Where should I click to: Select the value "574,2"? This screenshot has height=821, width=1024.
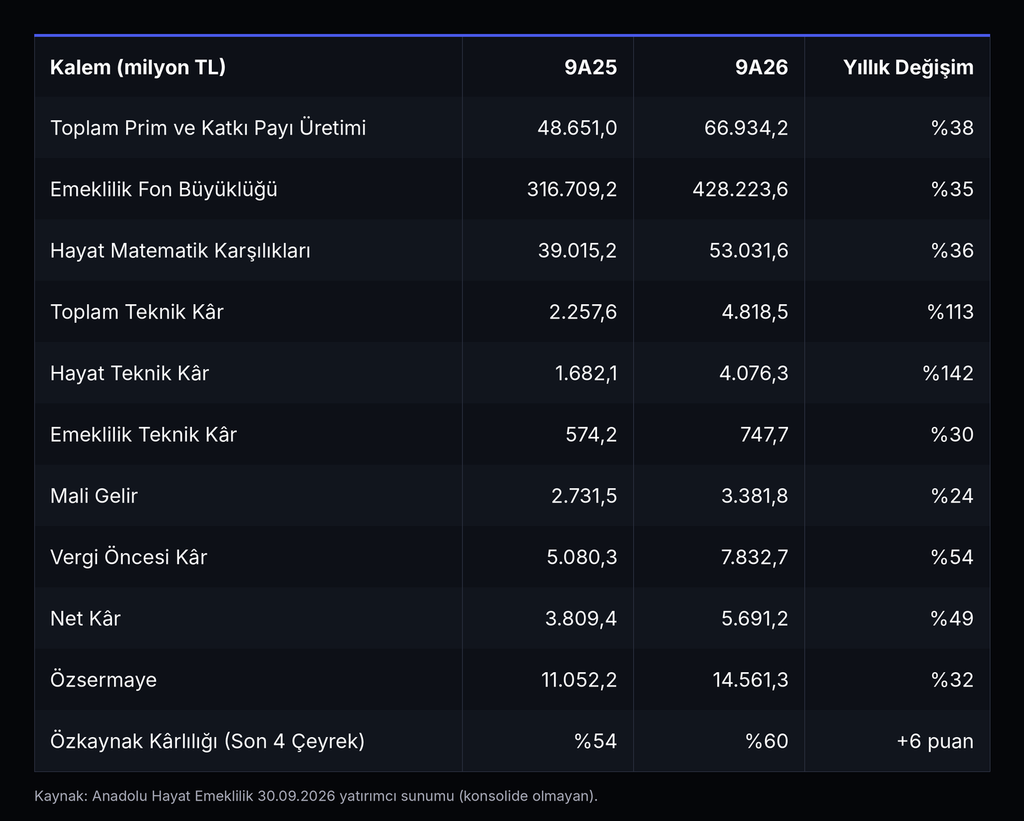coord(591,434)
